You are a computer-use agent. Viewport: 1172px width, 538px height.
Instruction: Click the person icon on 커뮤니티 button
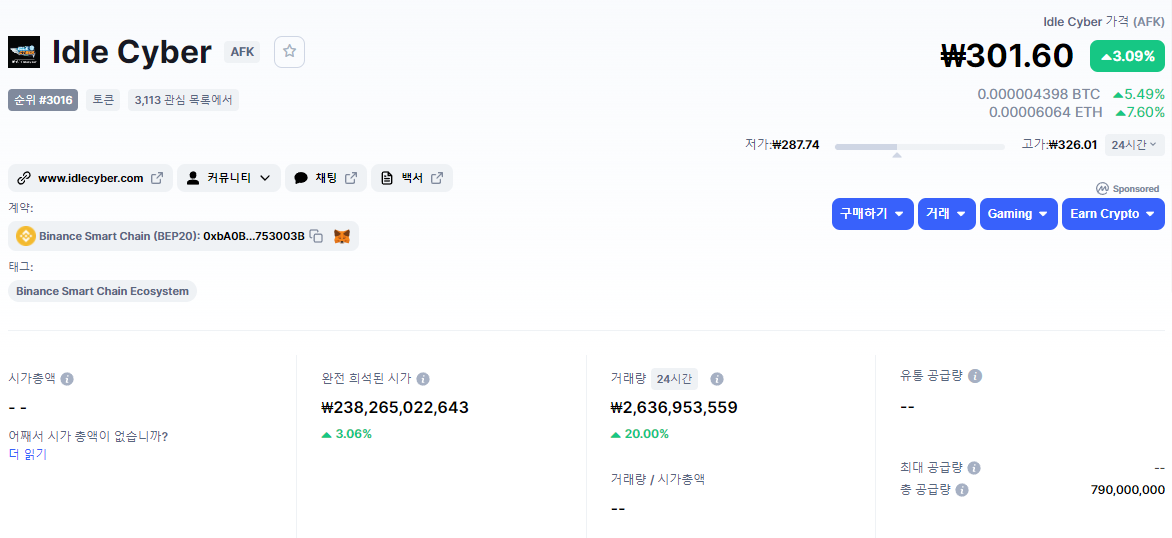(193, 178)
